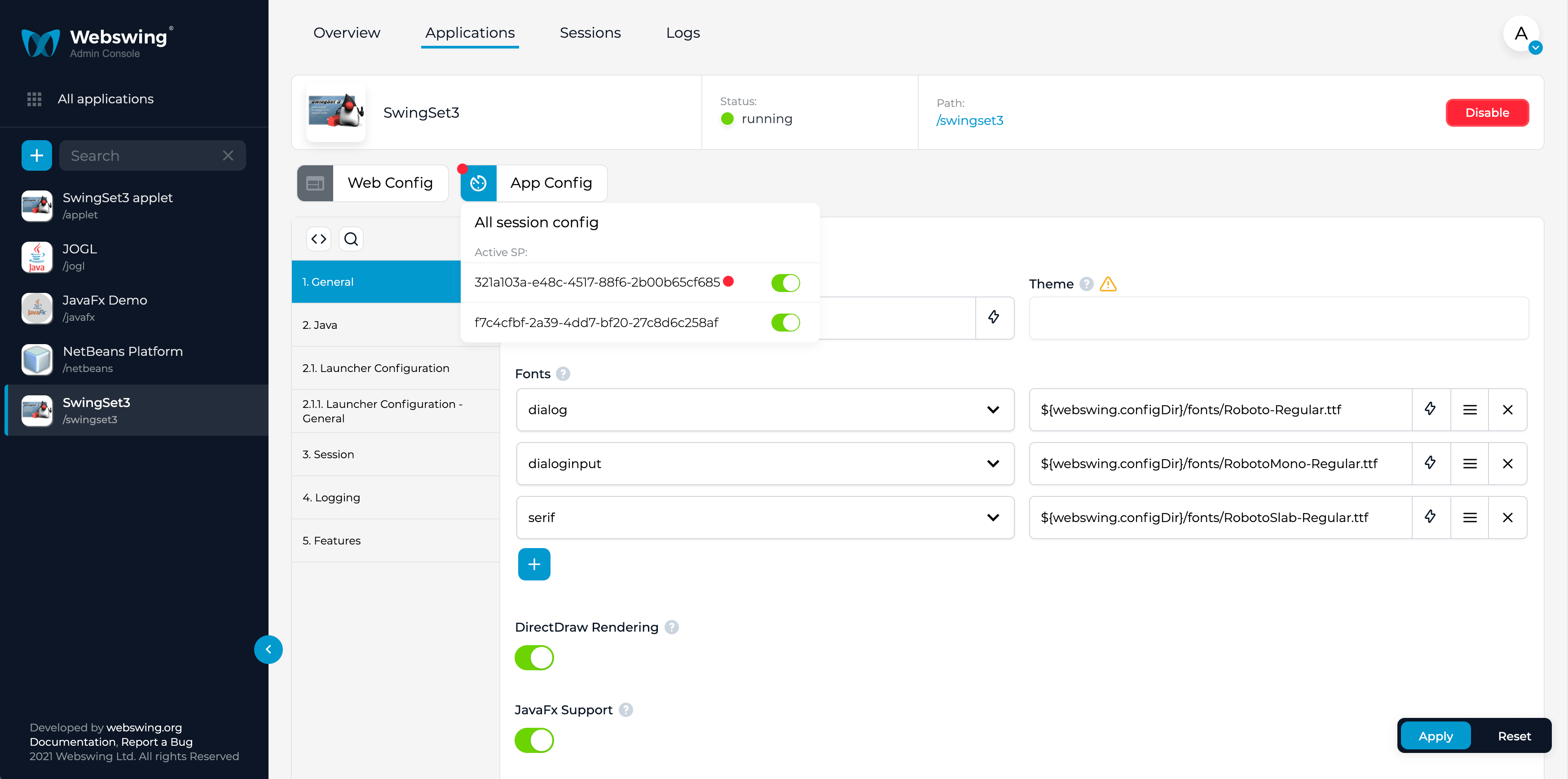
Task: Add new application with plus button
Action: [36, 155]
